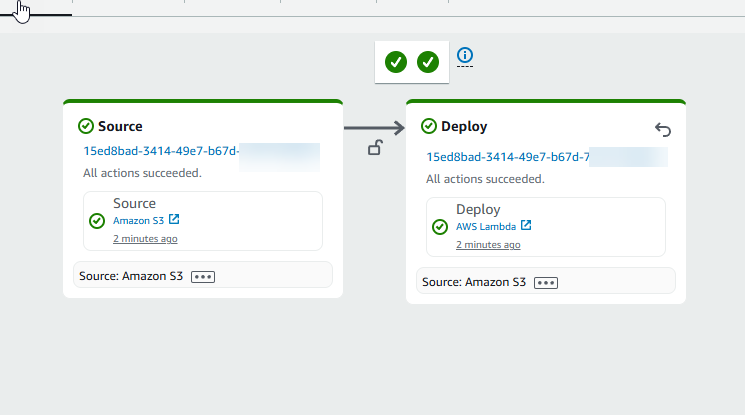Click the first green check in the top status box

click(396, 62)
